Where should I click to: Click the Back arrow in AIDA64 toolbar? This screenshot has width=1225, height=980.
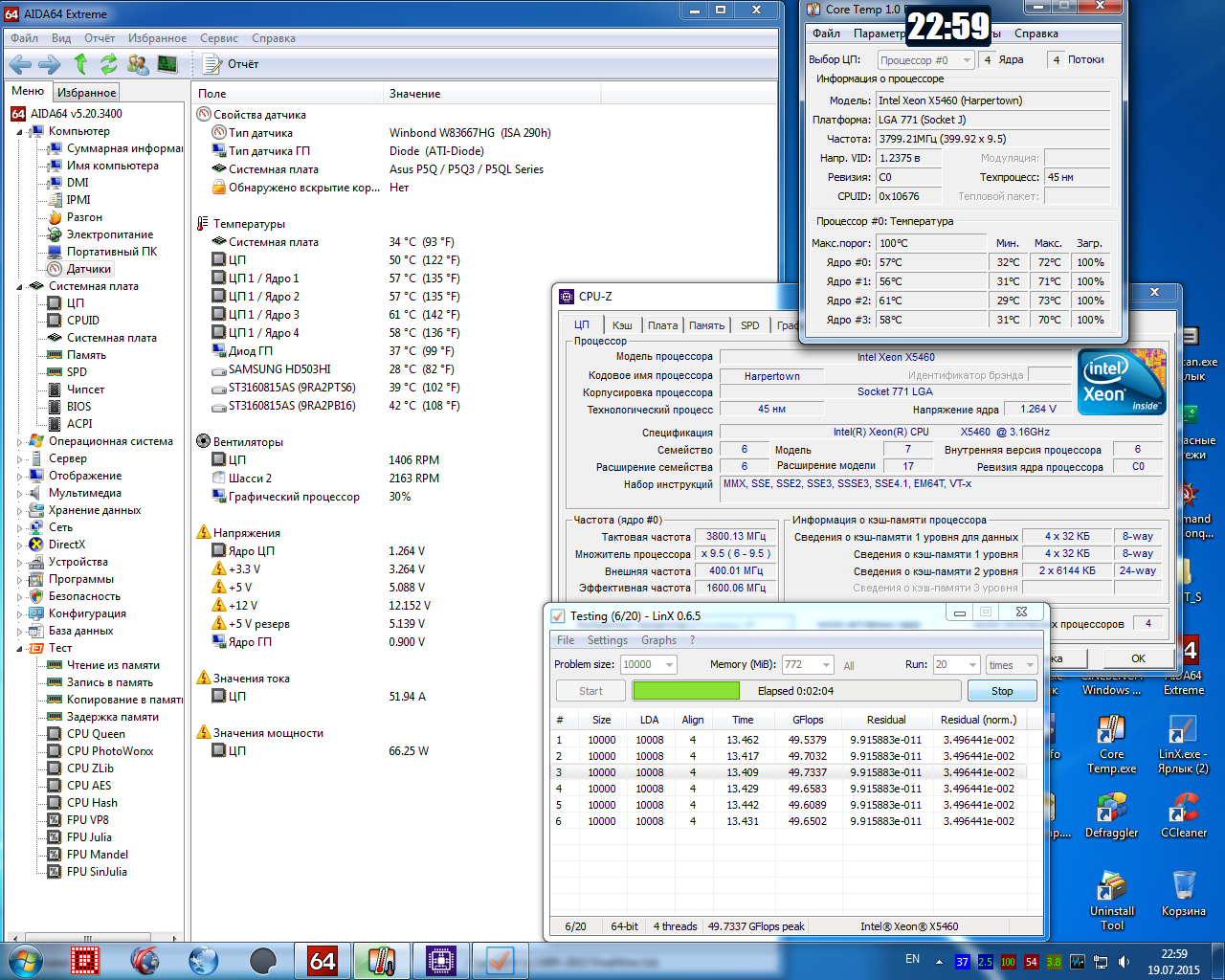[20, 64]
